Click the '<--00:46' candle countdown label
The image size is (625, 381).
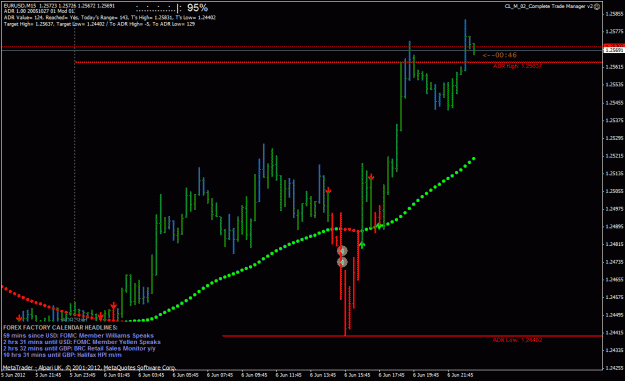click(499, 55)
